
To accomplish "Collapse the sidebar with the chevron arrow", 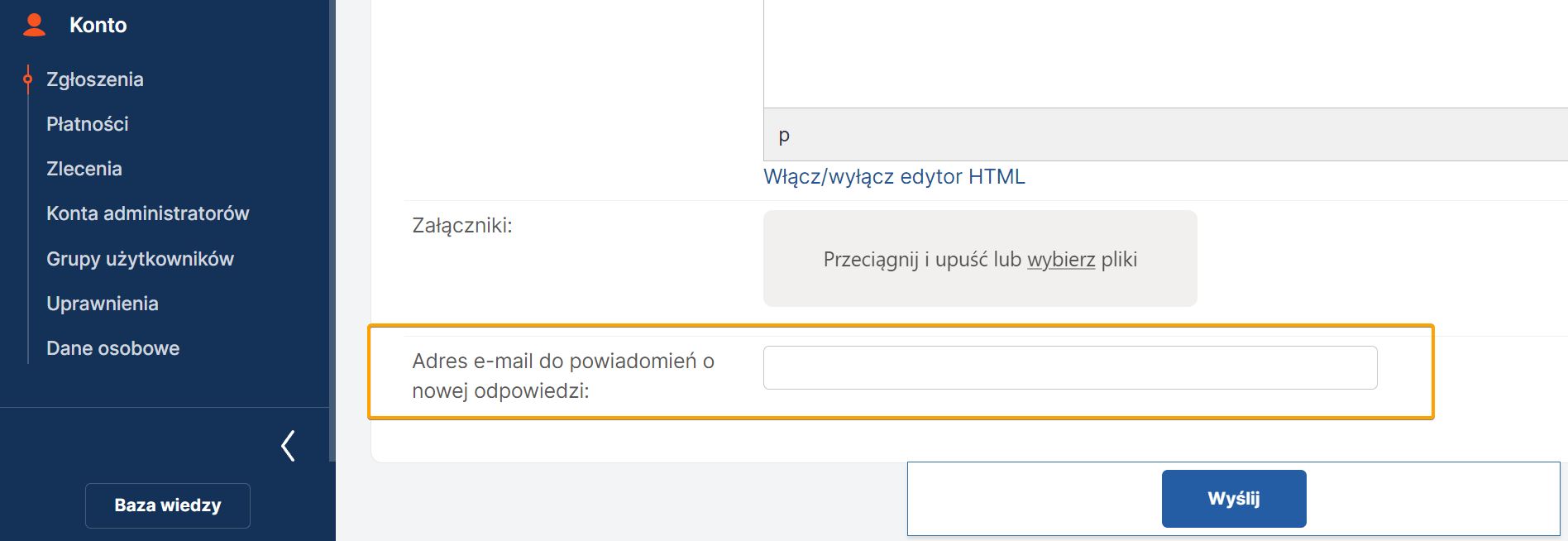I will [288, 446].
